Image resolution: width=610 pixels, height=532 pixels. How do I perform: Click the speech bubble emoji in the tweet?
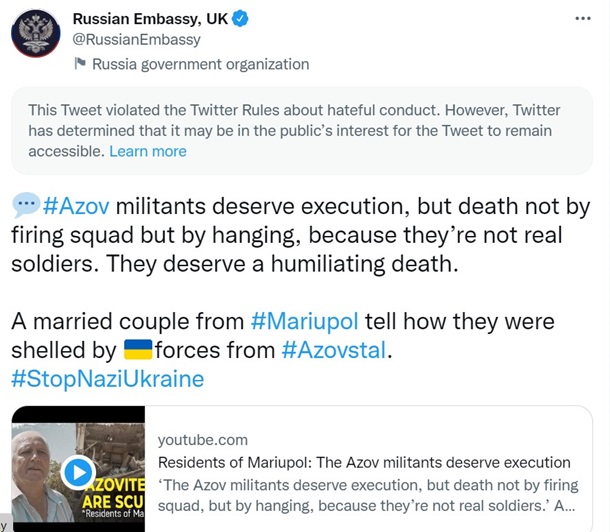25,206
